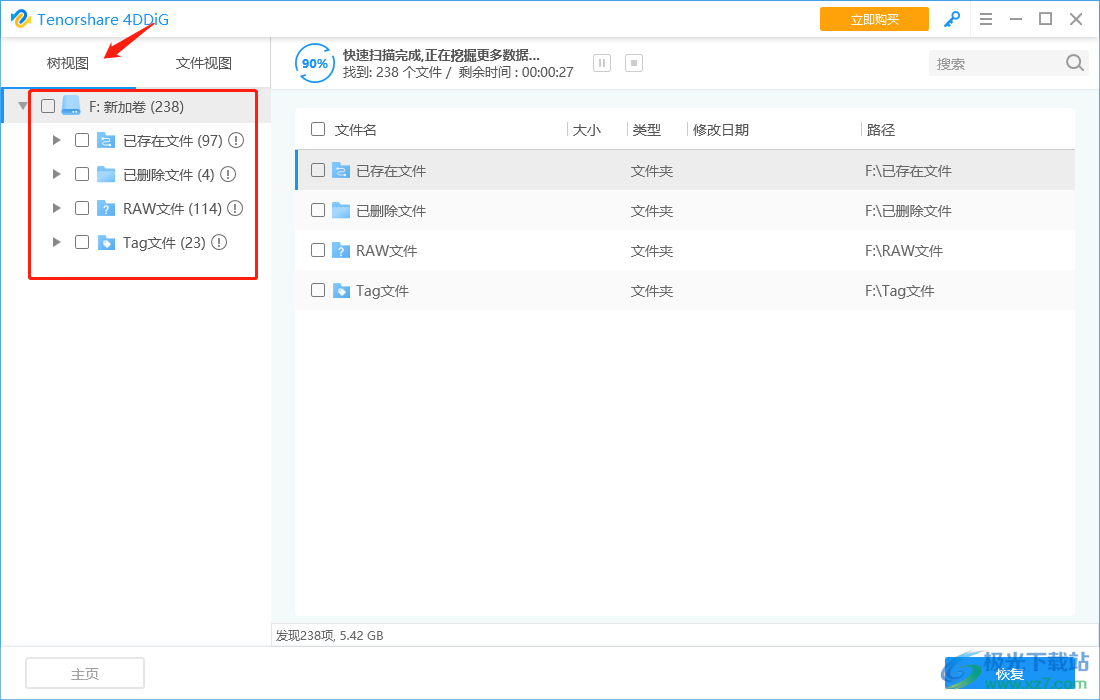Click the 90% scan progress circle
Screen dimensions: 1100x700
click(x=314, y=63)
